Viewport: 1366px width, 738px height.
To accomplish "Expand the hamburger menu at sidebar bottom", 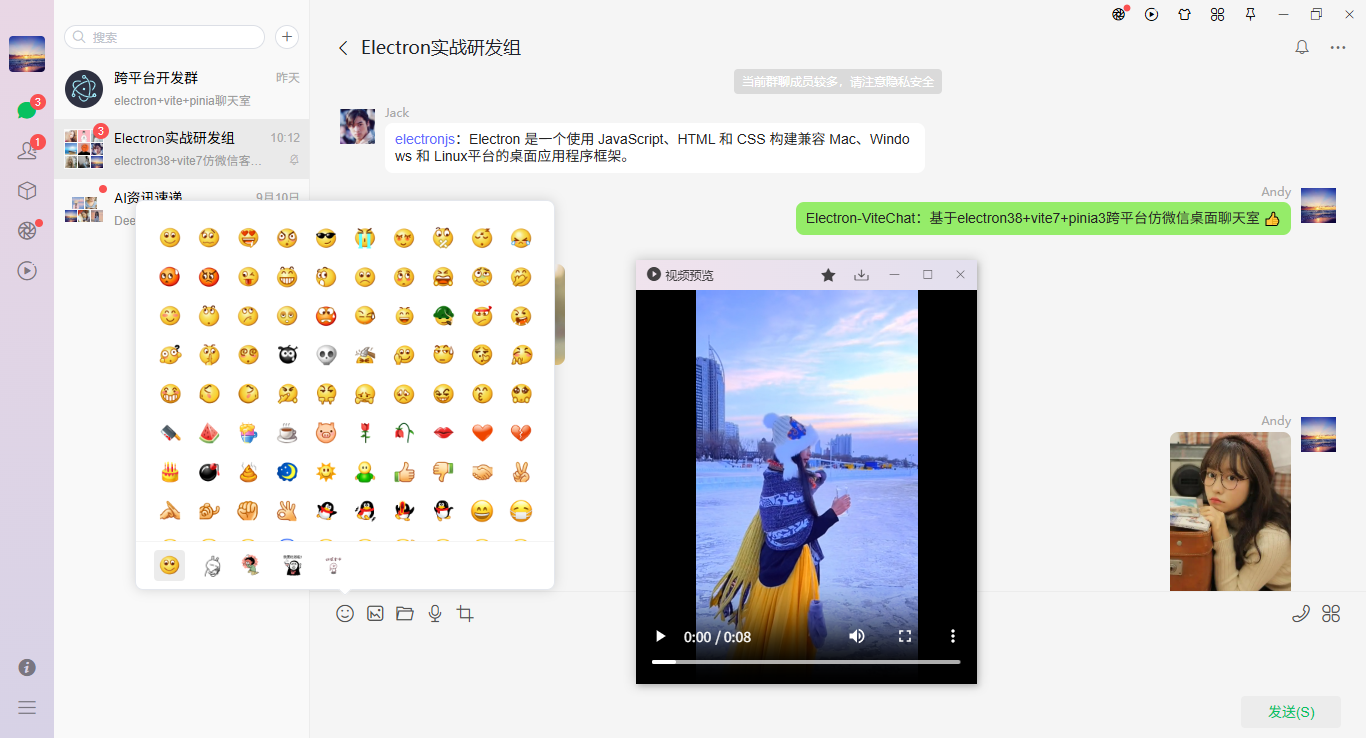I will point(27,707).
